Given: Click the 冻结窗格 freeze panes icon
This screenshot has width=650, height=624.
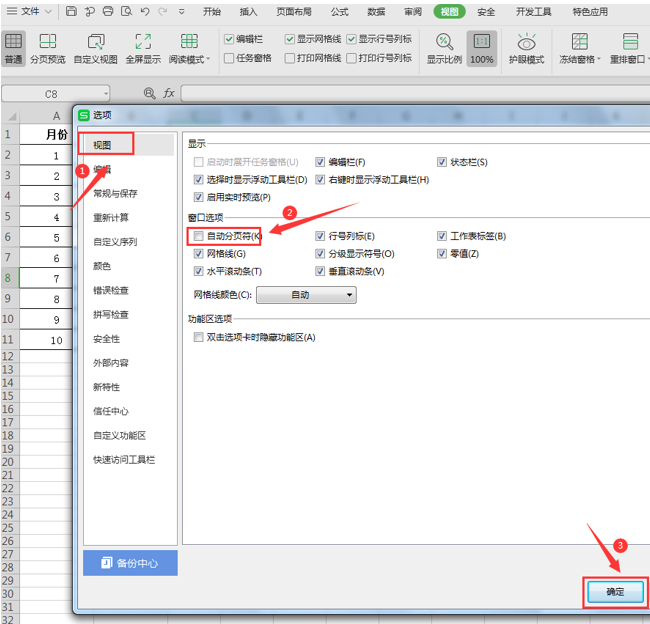Looking at the screenshot, I should 580,41.
